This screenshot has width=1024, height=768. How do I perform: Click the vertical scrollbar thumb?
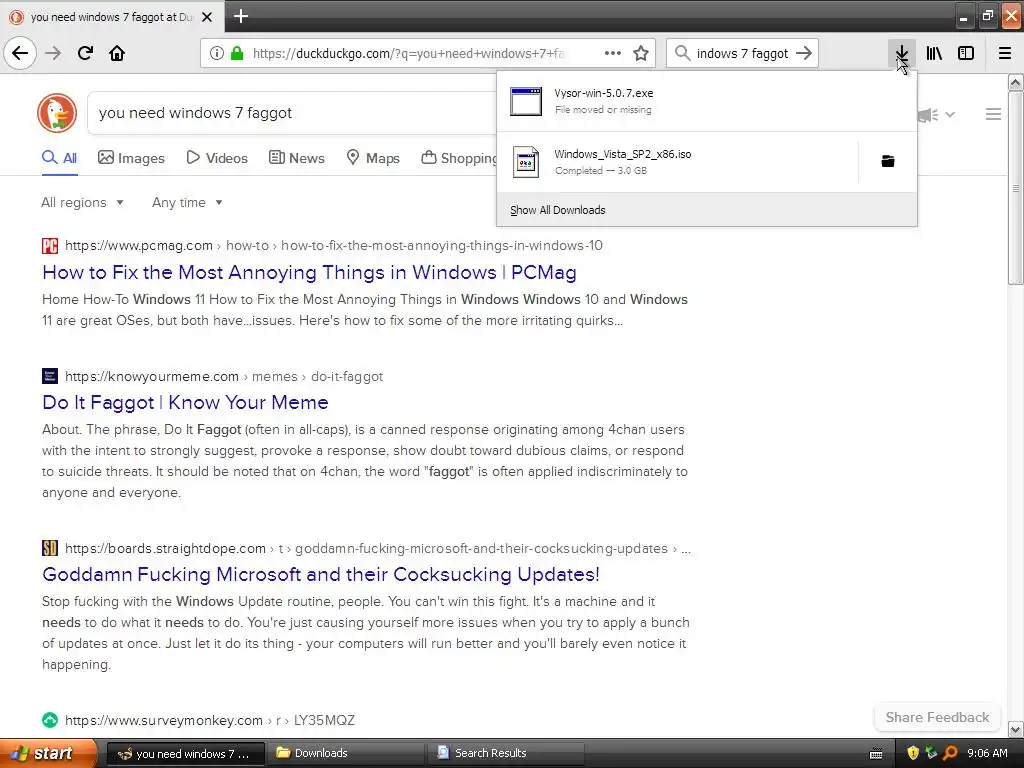pyautogui.click(x=1016, y=188)
